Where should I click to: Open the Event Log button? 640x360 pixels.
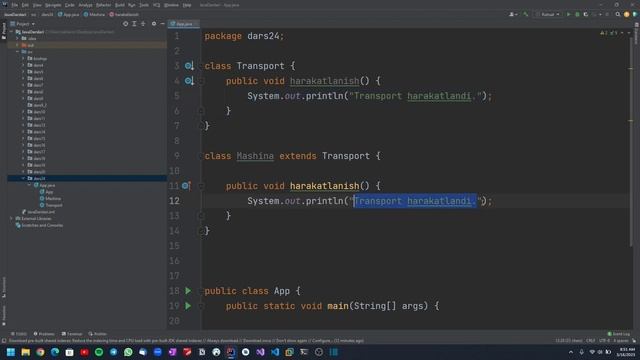619,334
